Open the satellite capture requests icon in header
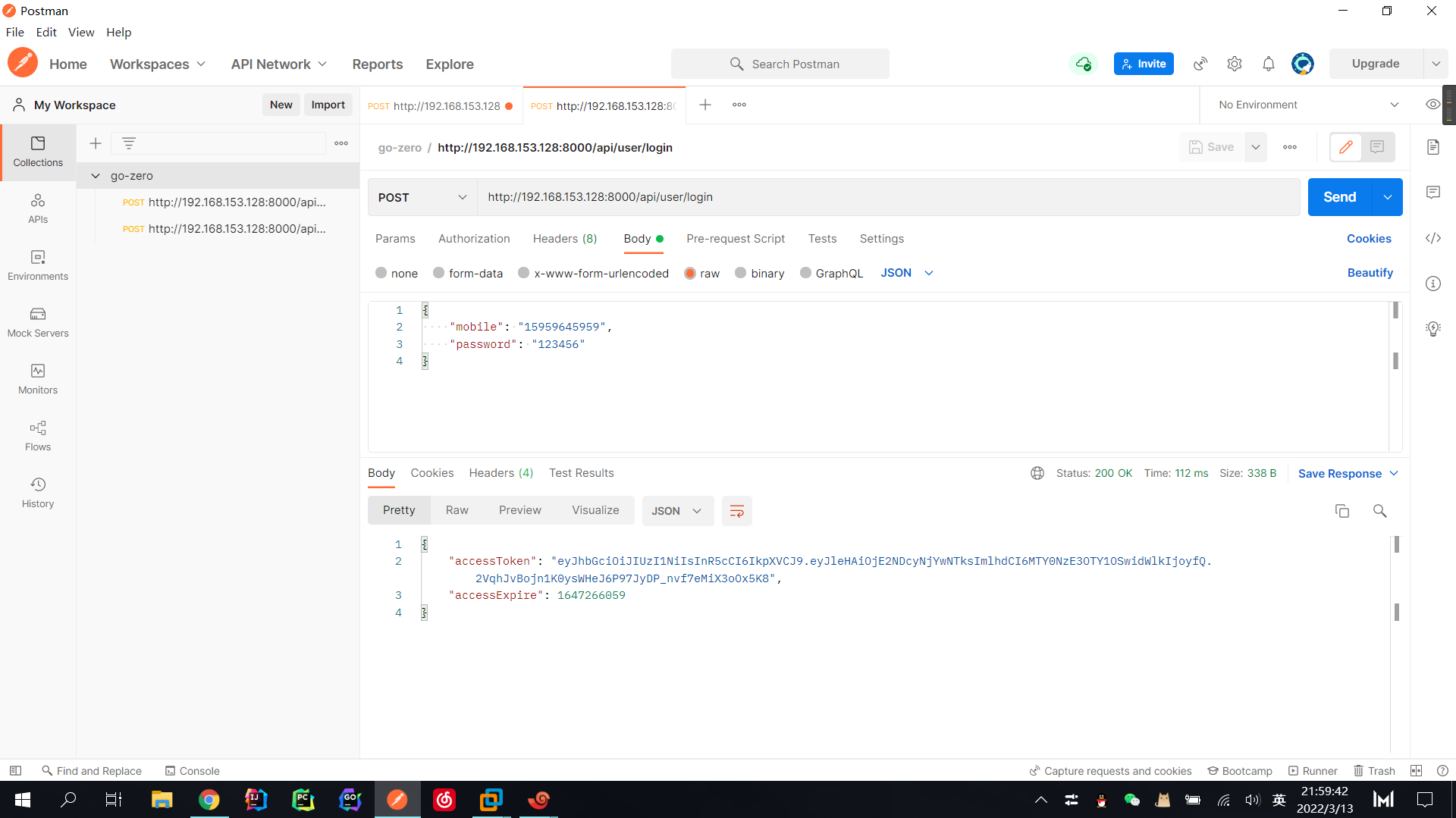The image size is (1456, 818). pyautogui.click(x=1200, y=64)
